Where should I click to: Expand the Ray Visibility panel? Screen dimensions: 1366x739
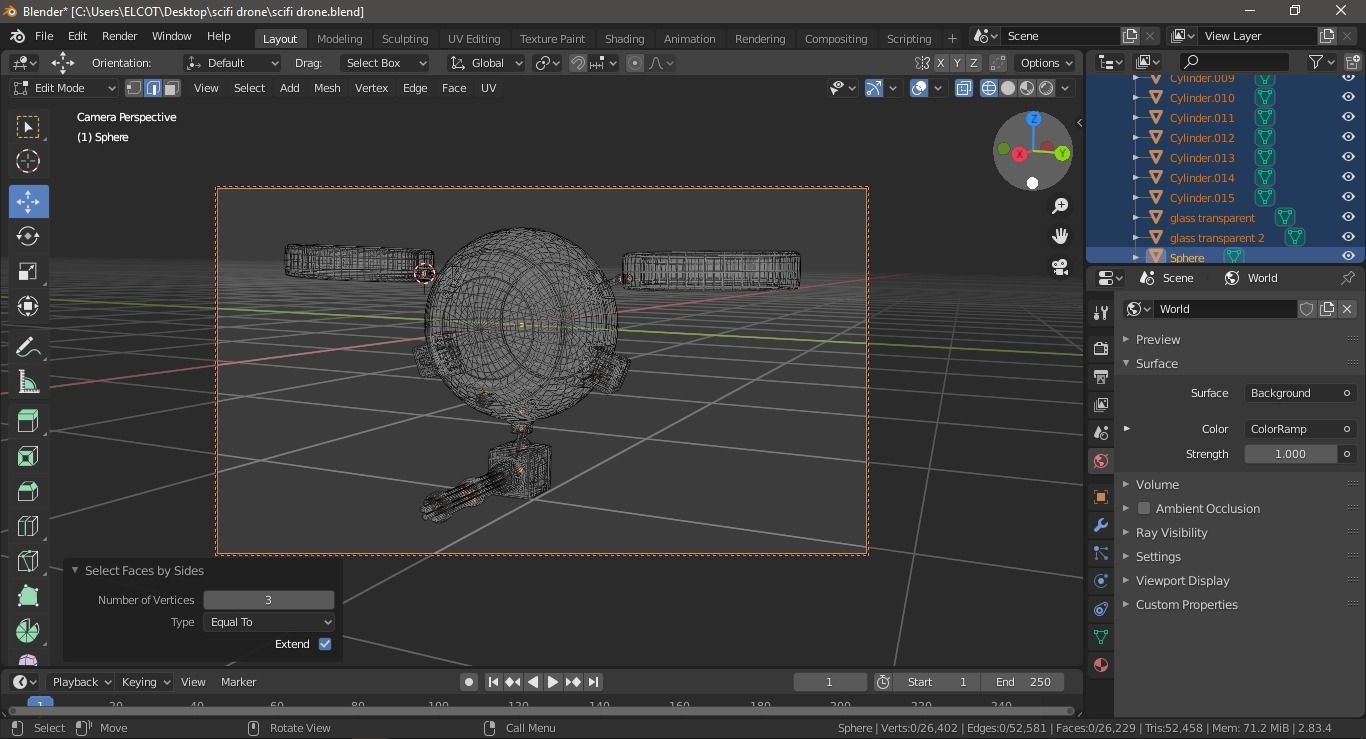(1171, 532)
